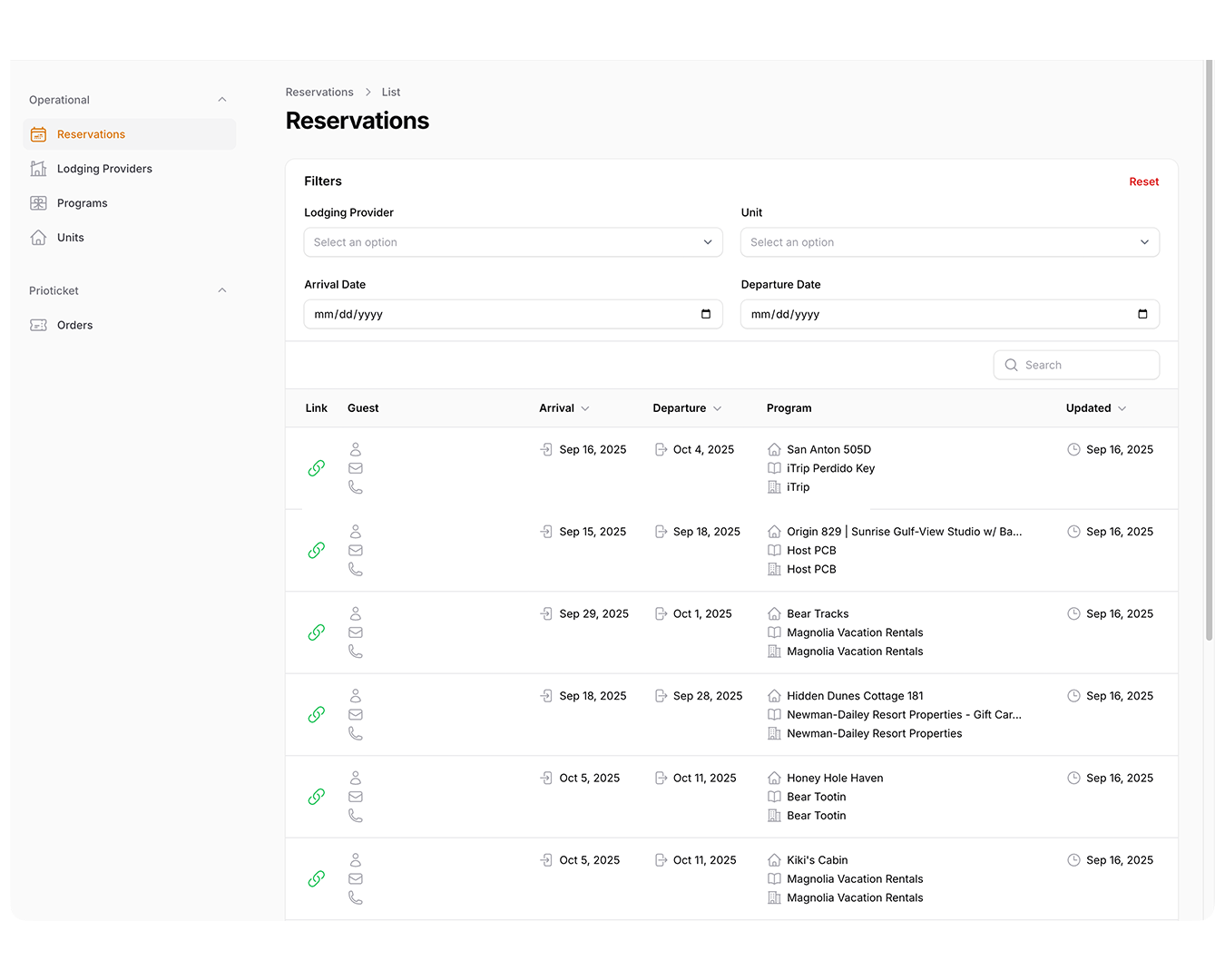Open link icon for San Anton 505D reservation
Screen dimensions: 1225x980
(x=316, y=468)
